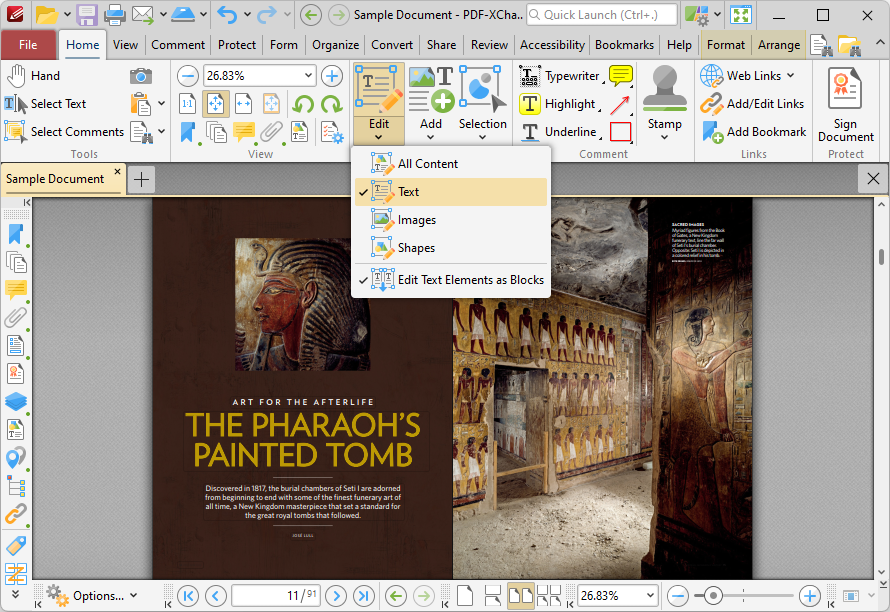
Task: Rotate page clockwise green arrow
Action: 331,104
